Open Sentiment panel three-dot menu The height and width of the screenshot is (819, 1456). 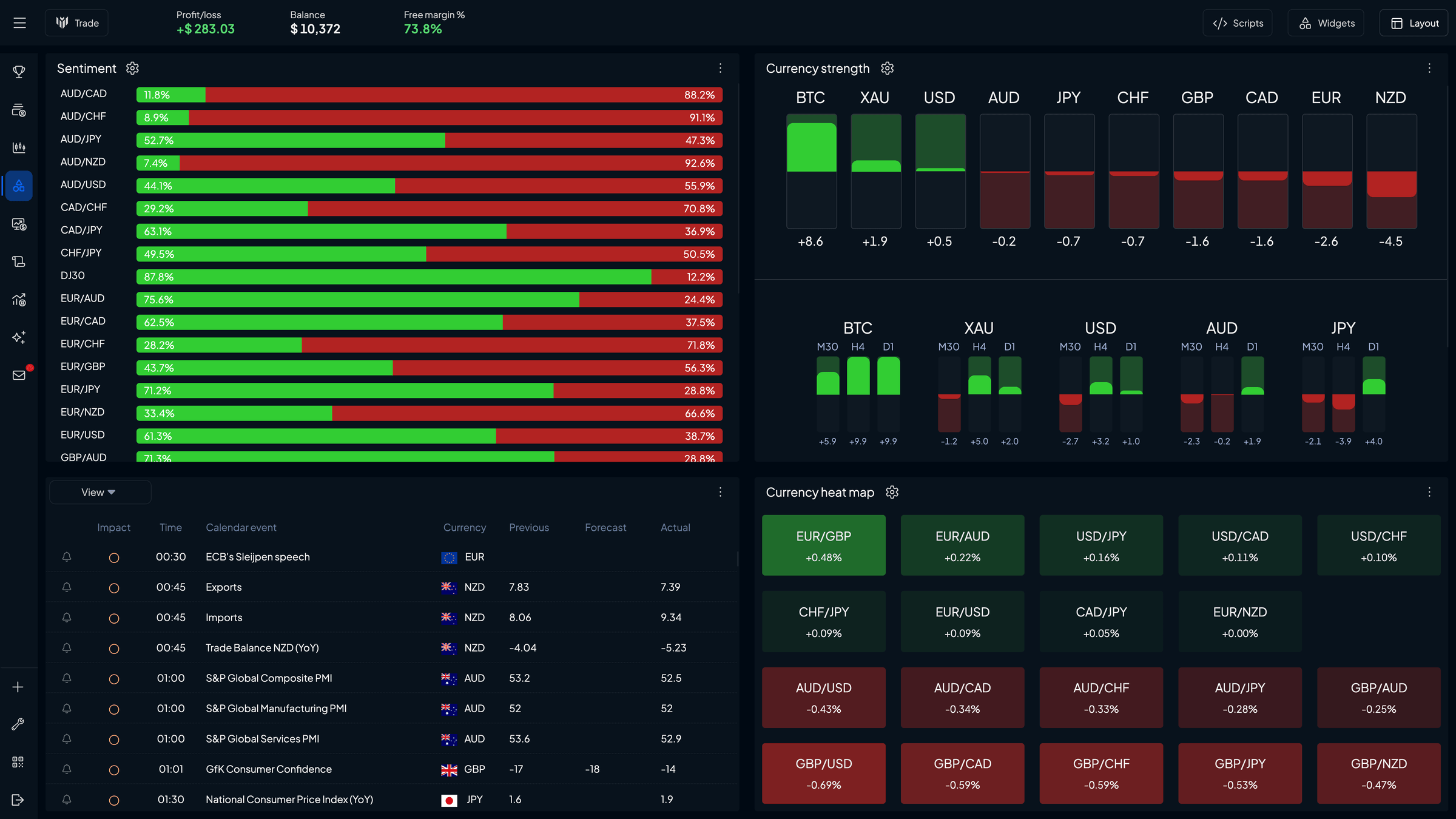pyautogui.click(x=720, y=68)
